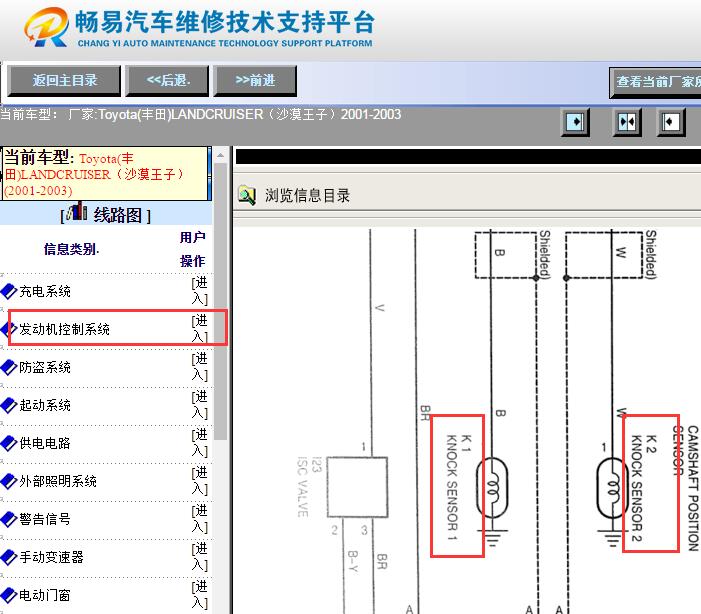
Task: Click the blue book icon for 手动变速器
Action: point(9,558)
